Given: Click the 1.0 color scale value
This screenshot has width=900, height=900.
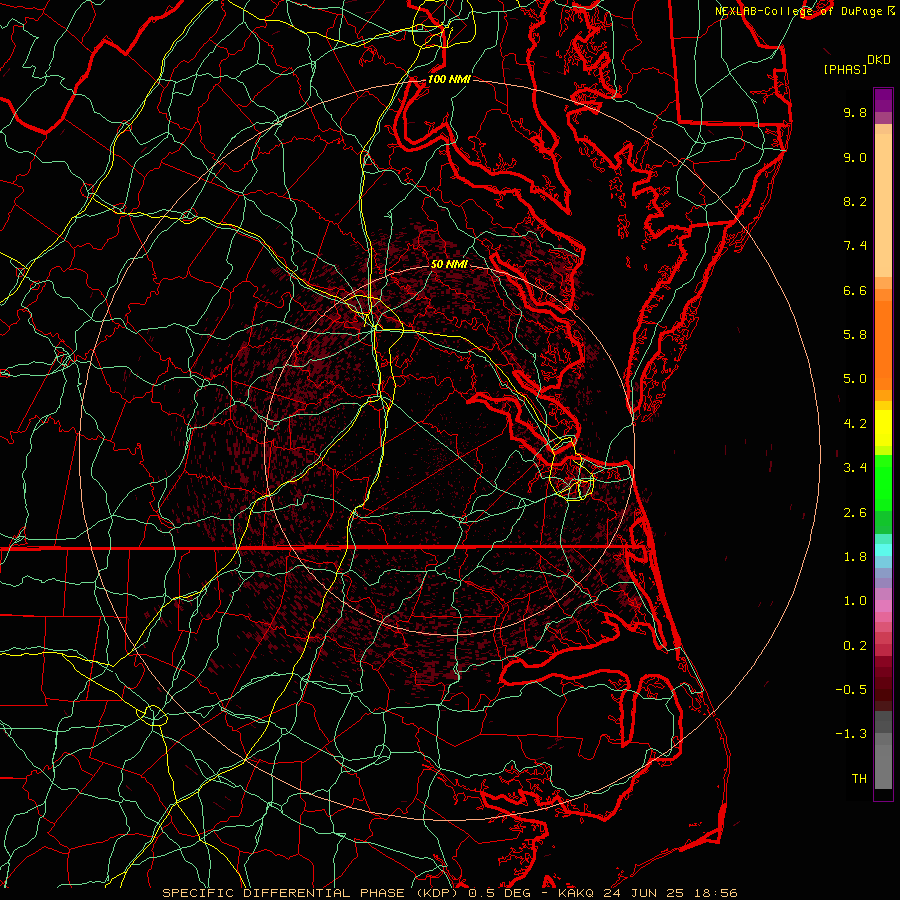Looking at the screenshot, I should tap(855, 601).
